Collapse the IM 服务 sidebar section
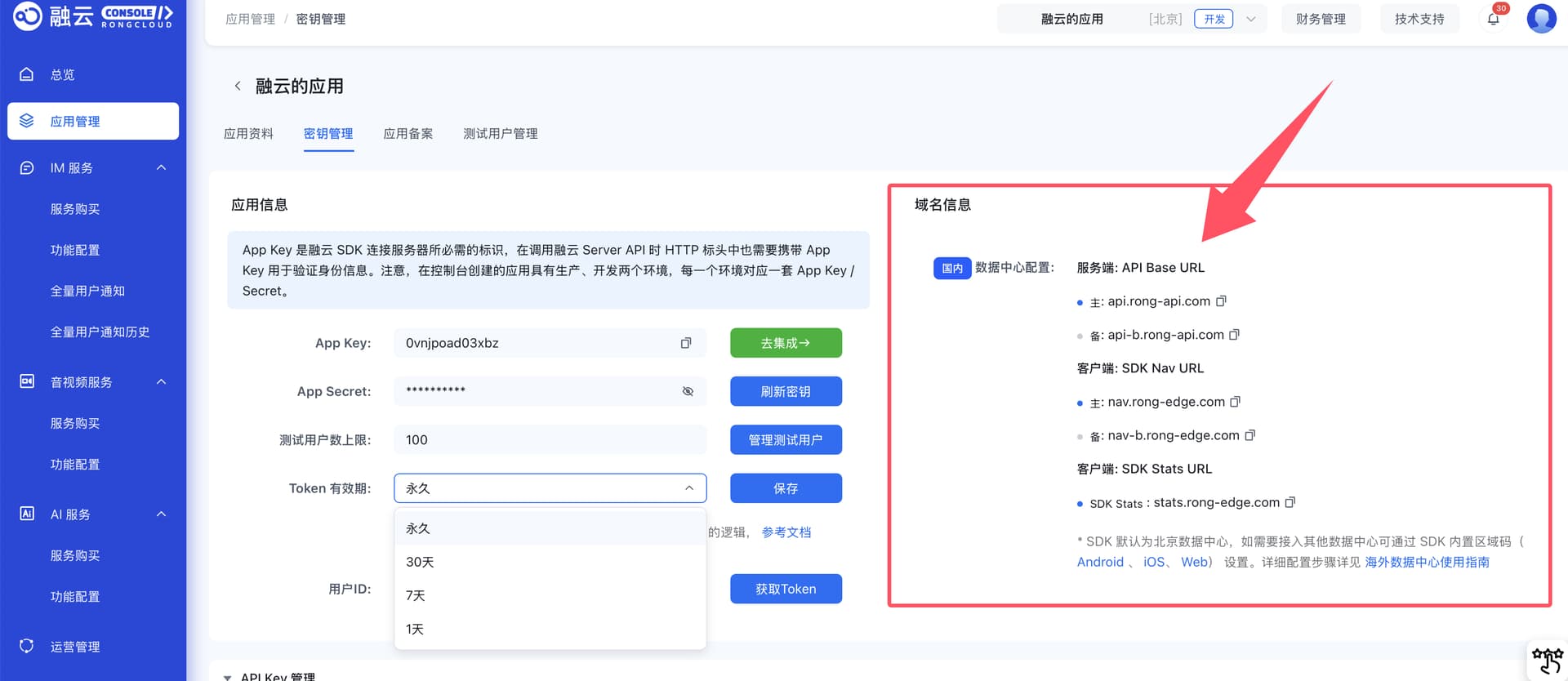The height and width of the screenshot is (681, 1568). click(161, 167)
